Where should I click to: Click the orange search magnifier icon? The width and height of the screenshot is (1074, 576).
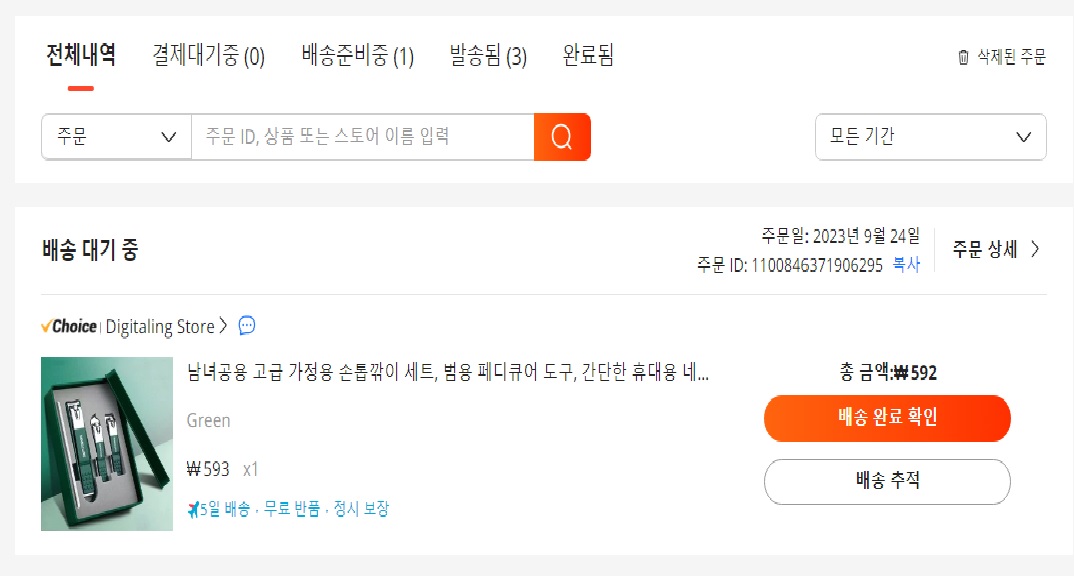coord(562,137)
